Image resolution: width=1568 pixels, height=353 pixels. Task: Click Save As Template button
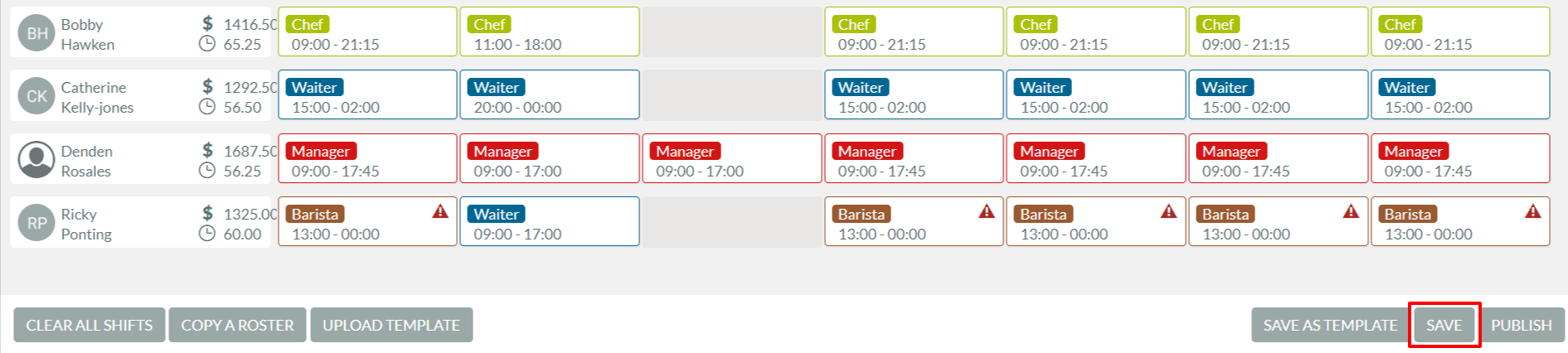[x=1330, y=325]
